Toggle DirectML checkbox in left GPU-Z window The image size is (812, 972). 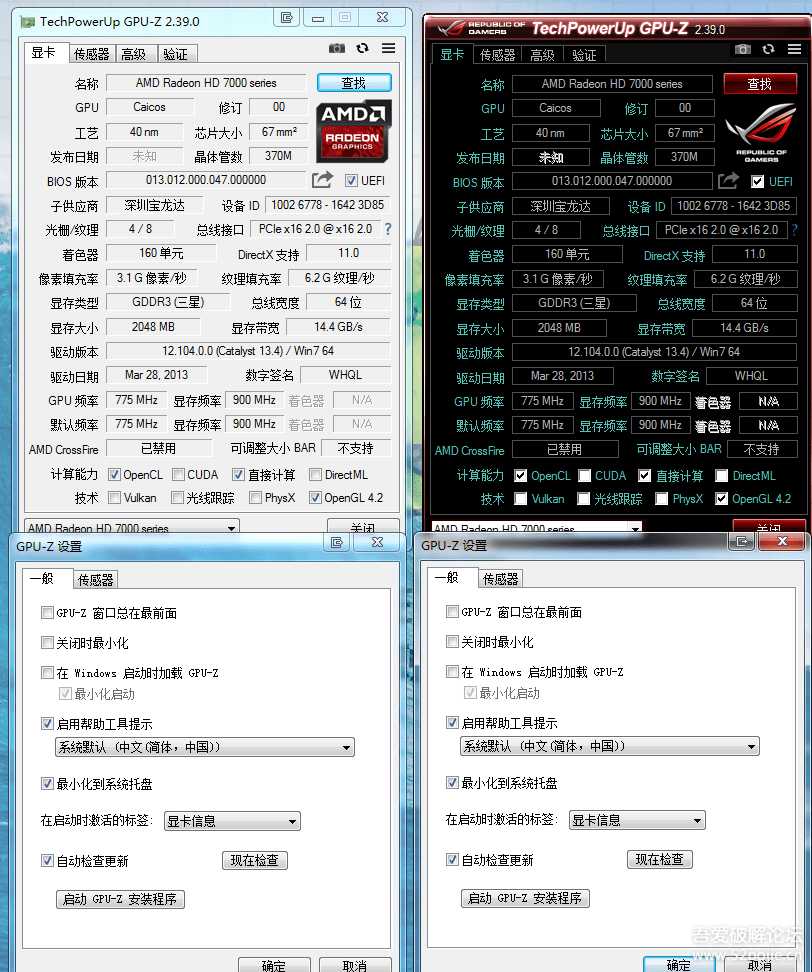click(x=315, y=474)
